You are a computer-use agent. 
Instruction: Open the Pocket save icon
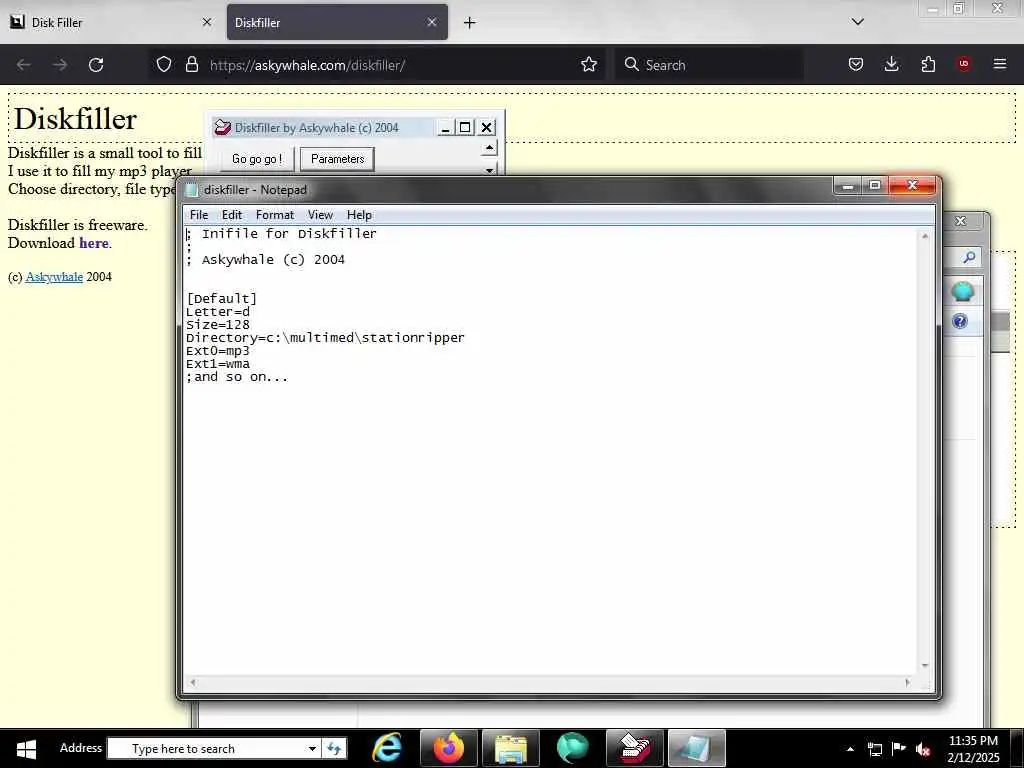(856, 64)
